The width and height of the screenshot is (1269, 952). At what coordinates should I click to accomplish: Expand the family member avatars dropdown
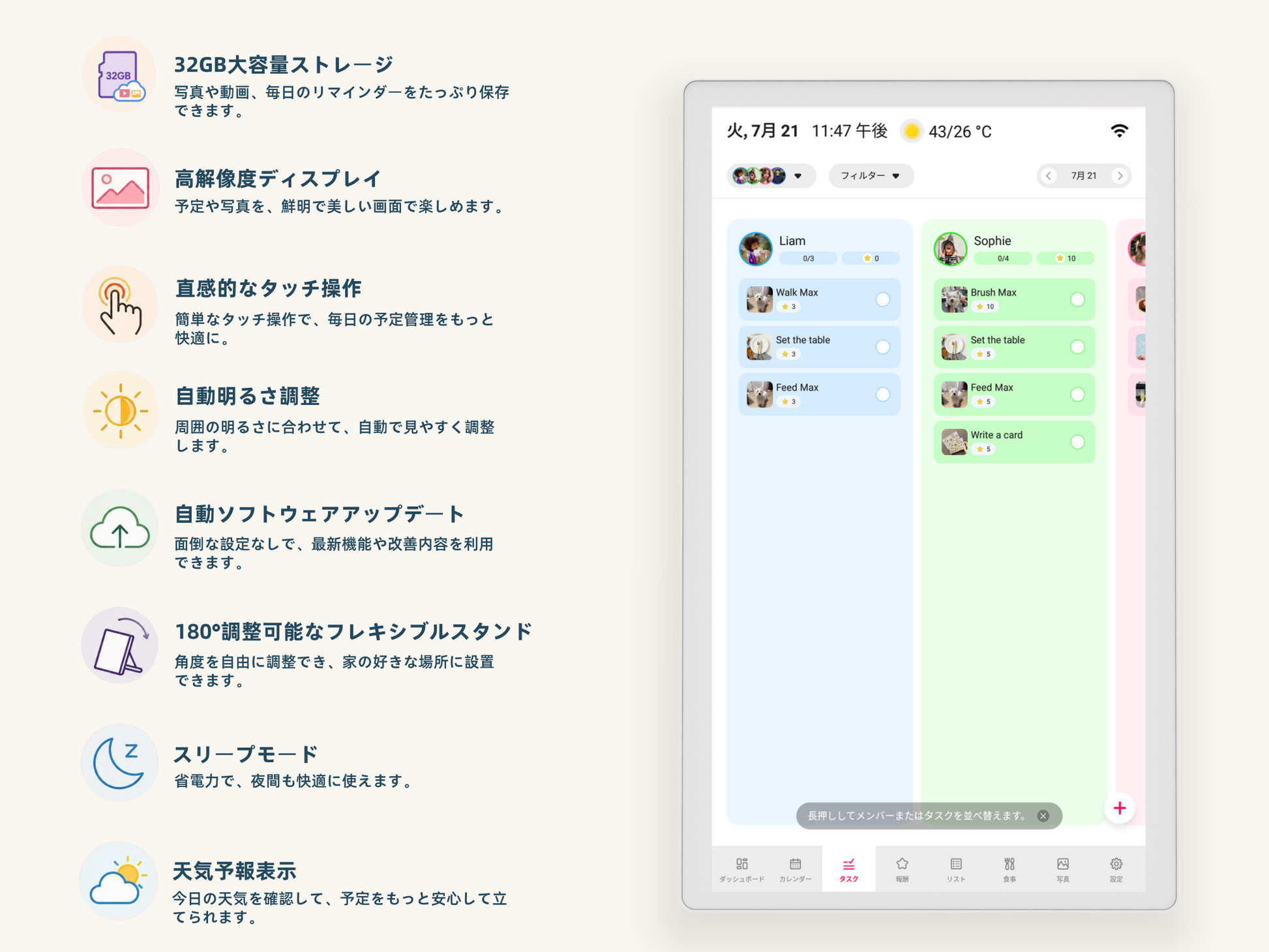(771, 176)
